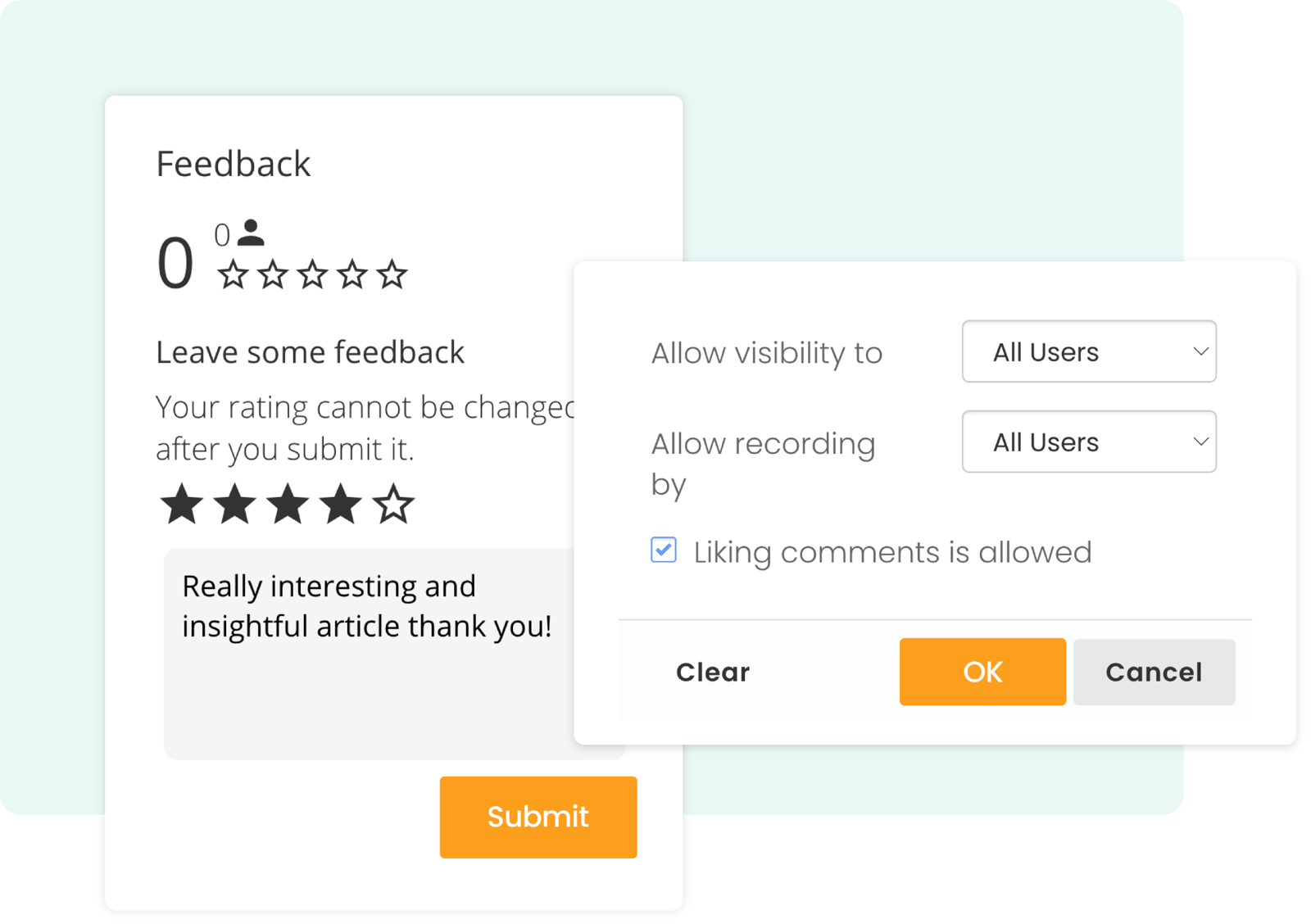Click the Liking comments is allowed label
Viewport: 1311px width, 924px height.
pyautogui.click(x=892, y=552)
